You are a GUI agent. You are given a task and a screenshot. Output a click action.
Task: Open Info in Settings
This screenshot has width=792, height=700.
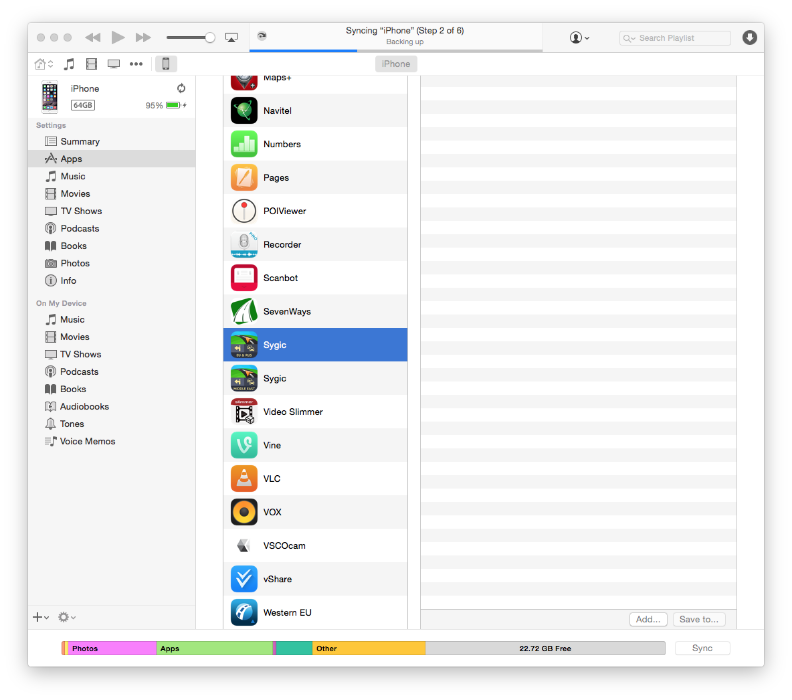click(x=112, y=281)
